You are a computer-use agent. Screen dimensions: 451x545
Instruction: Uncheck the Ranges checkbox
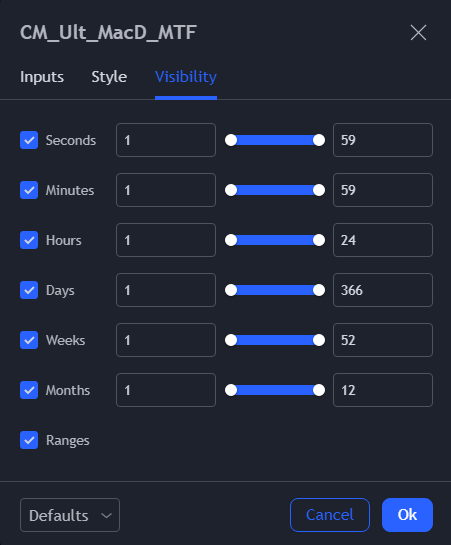coord(29,440)
